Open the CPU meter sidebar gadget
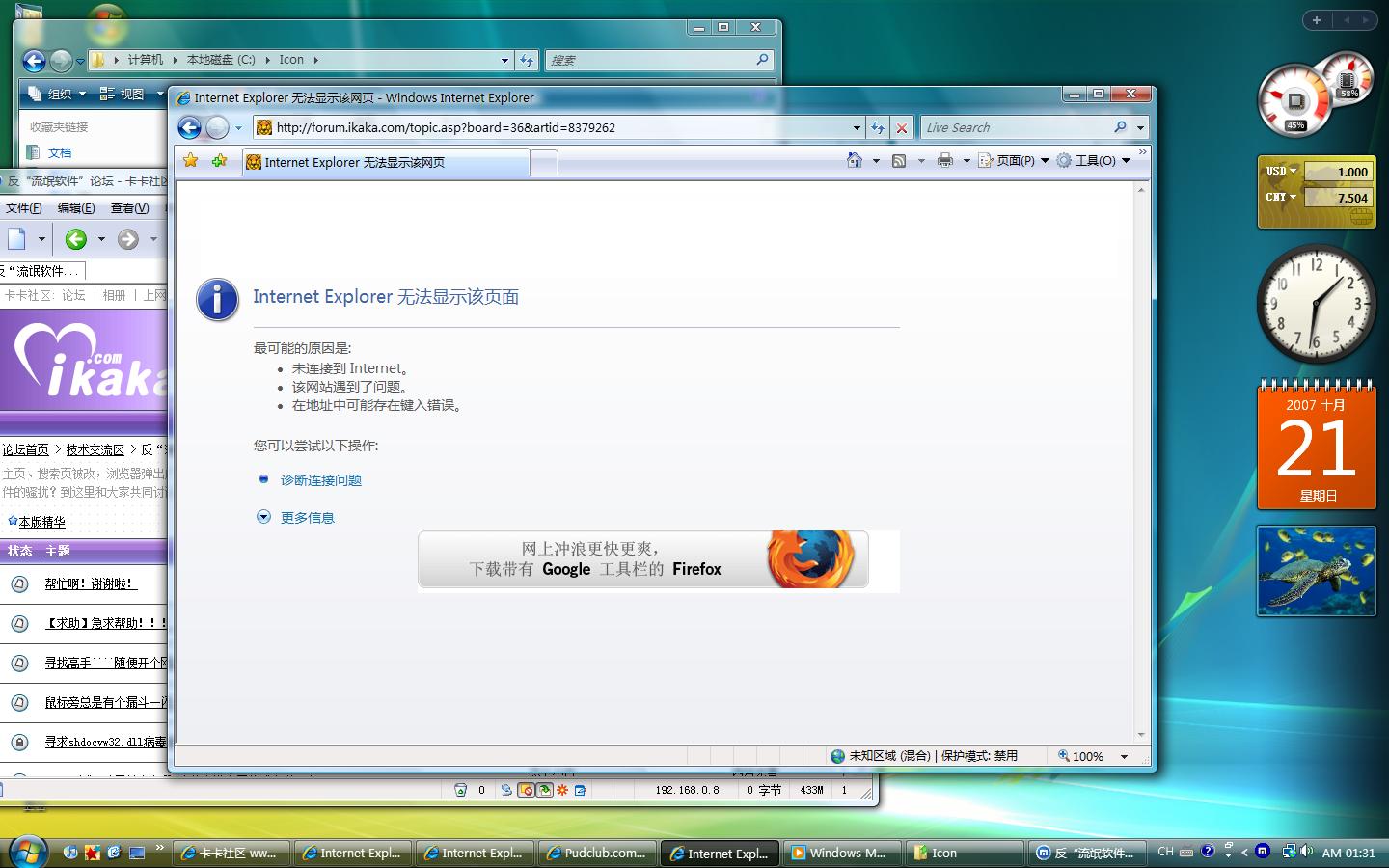This screenshot has width=1389, height=868. (1296, 99)
